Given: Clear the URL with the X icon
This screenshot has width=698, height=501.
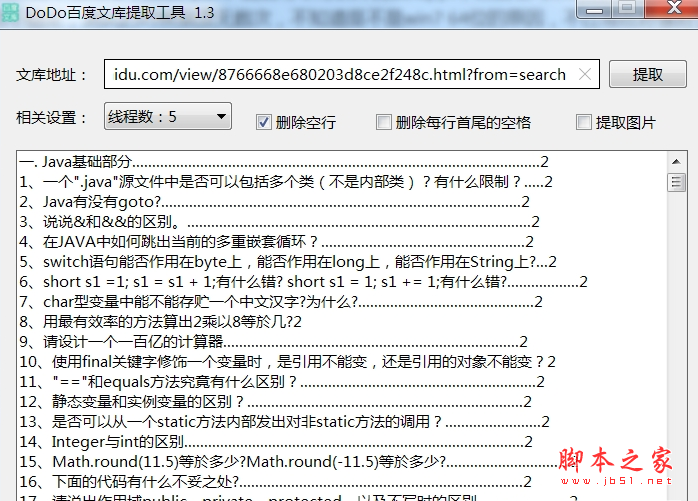Looking at the screenshot, I should click(585, 74).
